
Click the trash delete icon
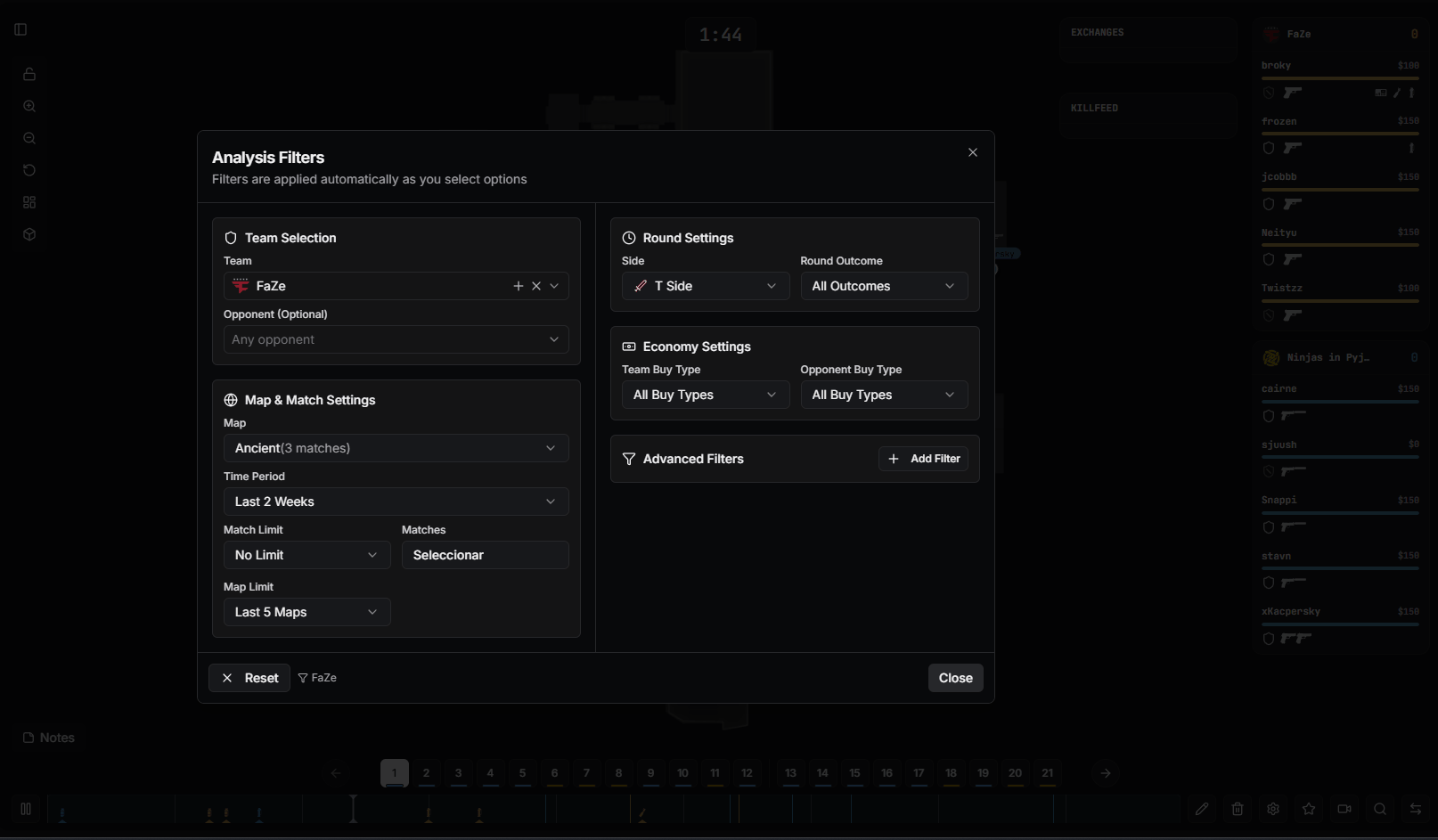tap(1238, 809)
